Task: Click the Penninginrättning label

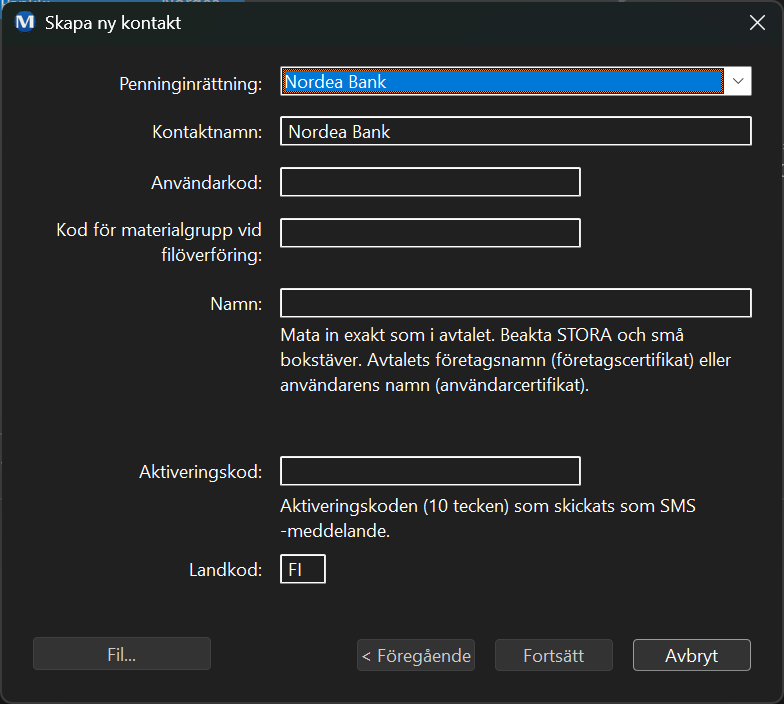Action: (x=190, y=84)
